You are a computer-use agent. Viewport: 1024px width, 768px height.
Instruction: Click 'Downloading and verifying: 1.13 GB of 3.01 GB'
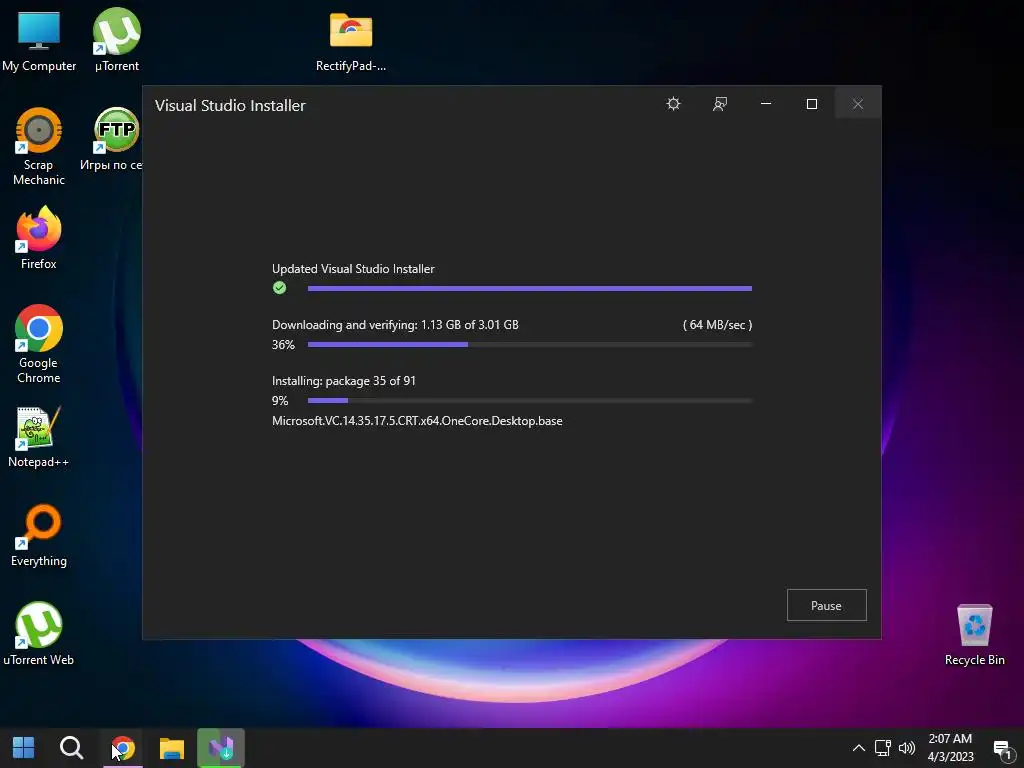[395, 325]
